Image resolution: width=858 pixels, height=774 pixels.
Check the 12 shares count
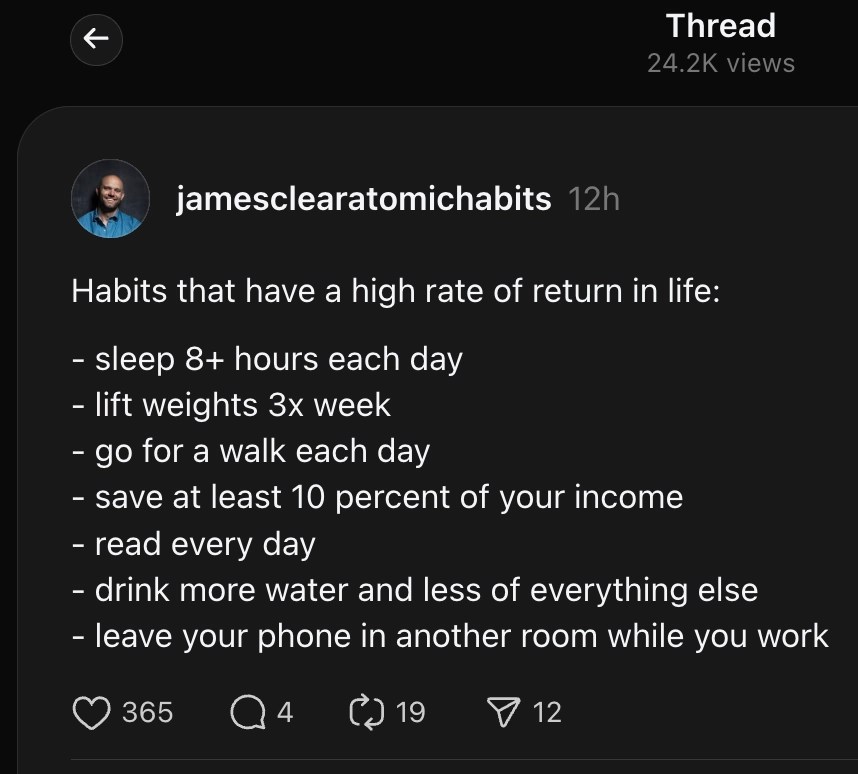(549, 712)
